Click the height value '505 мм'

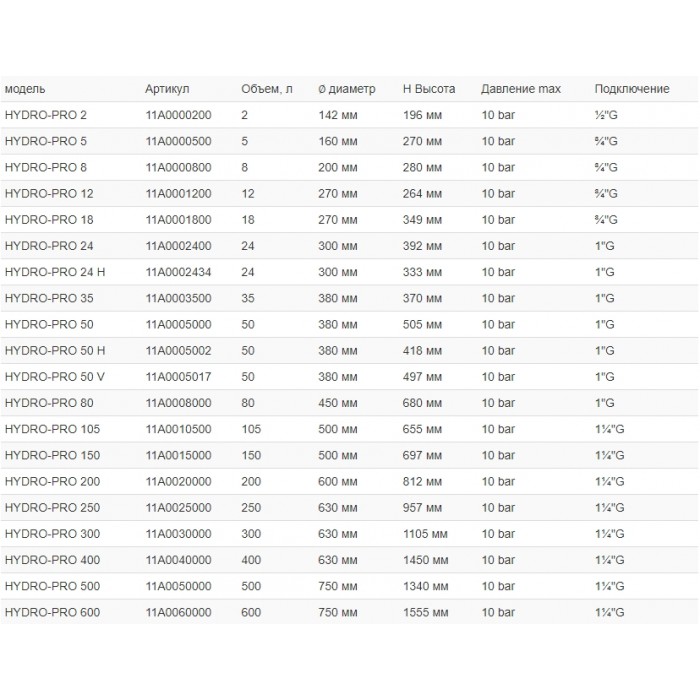pyautogui.click(x=422, y=325)
